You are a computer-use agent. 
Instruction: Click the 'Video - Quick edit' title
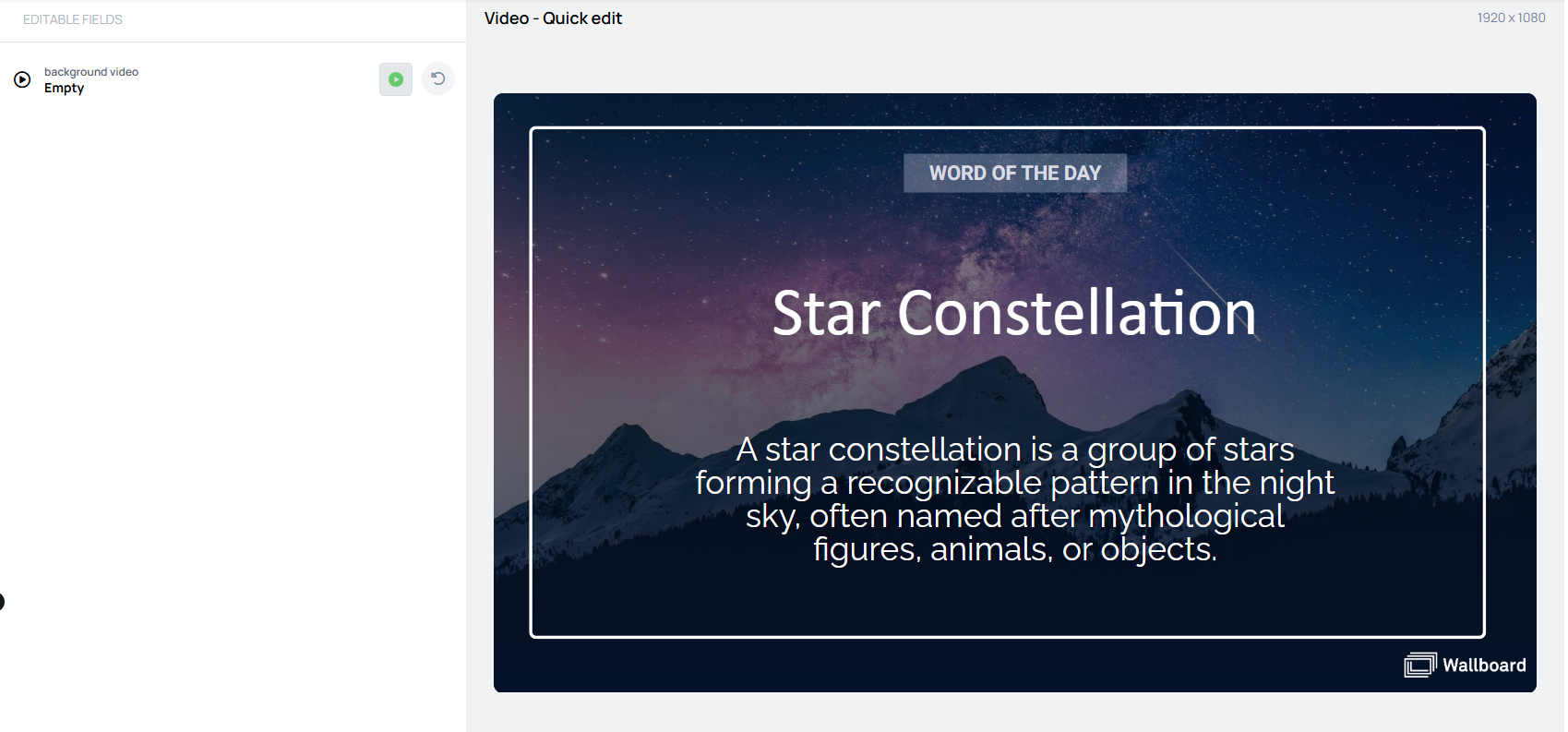(553, 18)
